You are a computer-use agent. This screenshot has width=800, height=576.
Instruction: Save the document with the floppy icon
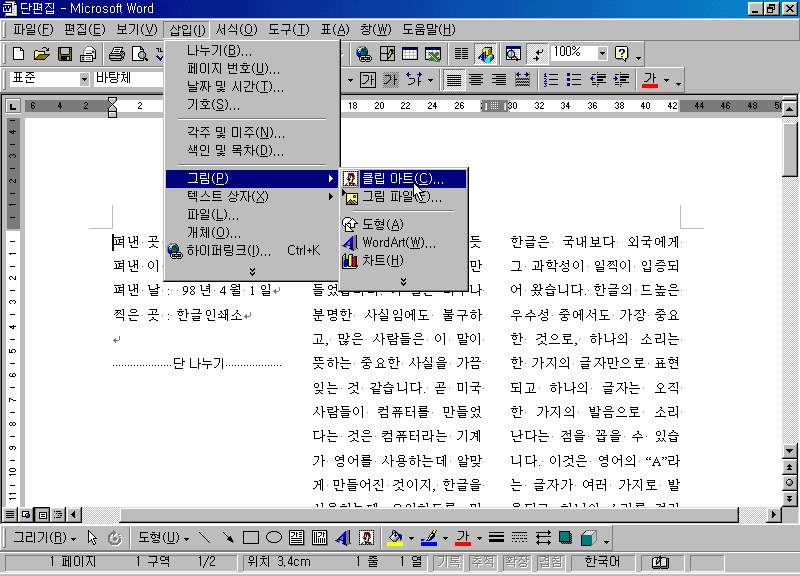(65, 54)
